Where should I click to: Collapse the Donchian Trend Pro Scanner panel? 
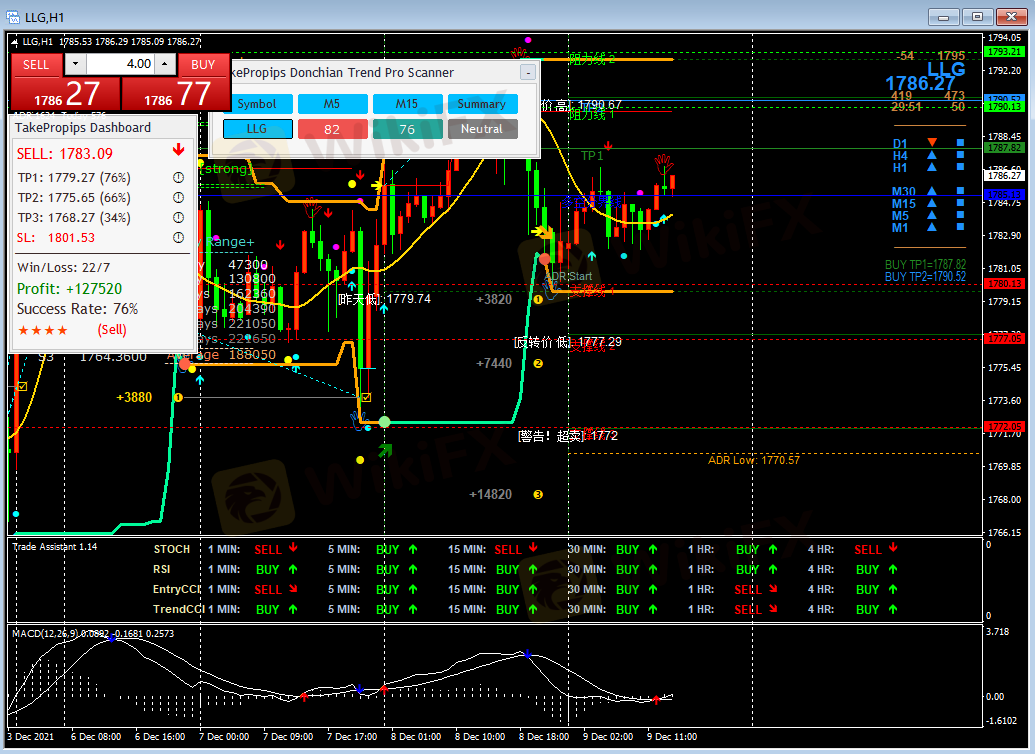pos(528,73)
